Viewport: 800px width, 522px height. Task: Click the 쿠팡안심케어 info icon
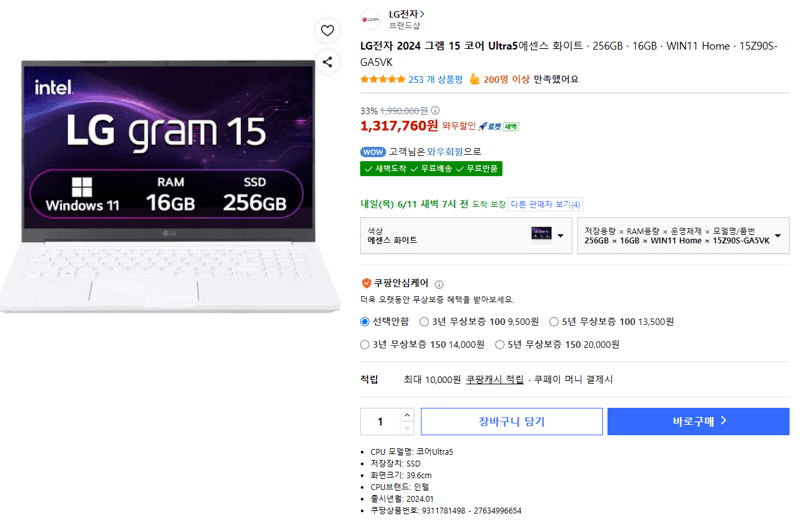439,284
